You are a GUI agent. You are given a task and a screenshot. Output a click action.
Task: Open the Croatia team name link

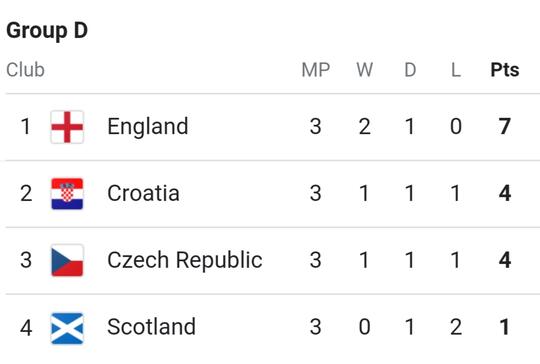pos(143,193)
